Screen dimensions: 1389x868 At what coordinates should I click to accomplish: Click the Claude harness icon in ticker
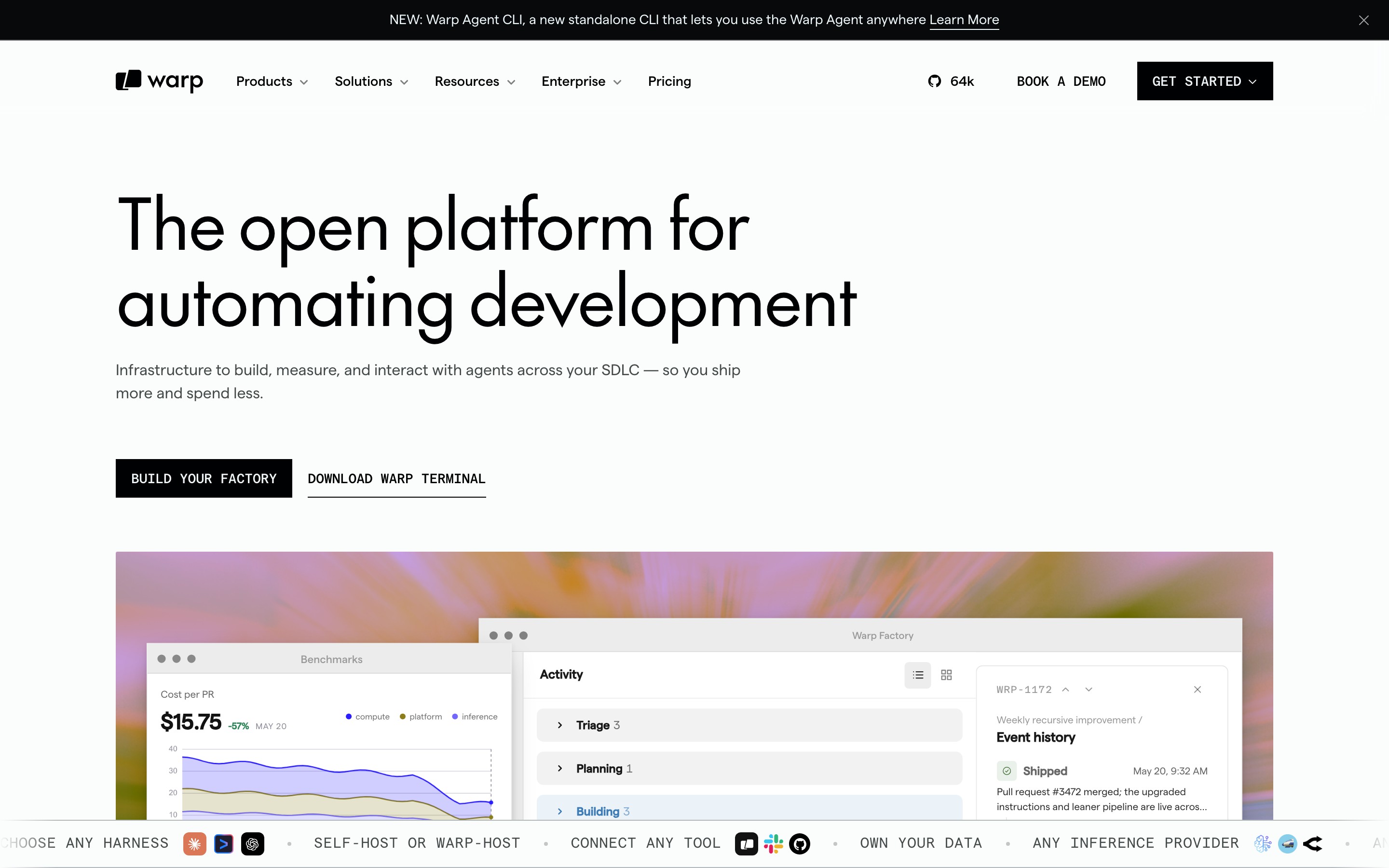194,843
